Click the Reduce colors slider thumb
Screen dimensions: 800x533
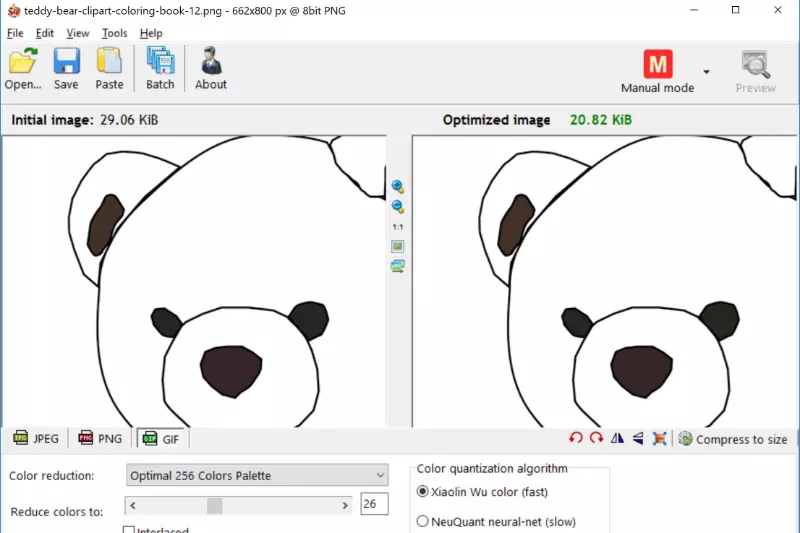tap(214, 506)
